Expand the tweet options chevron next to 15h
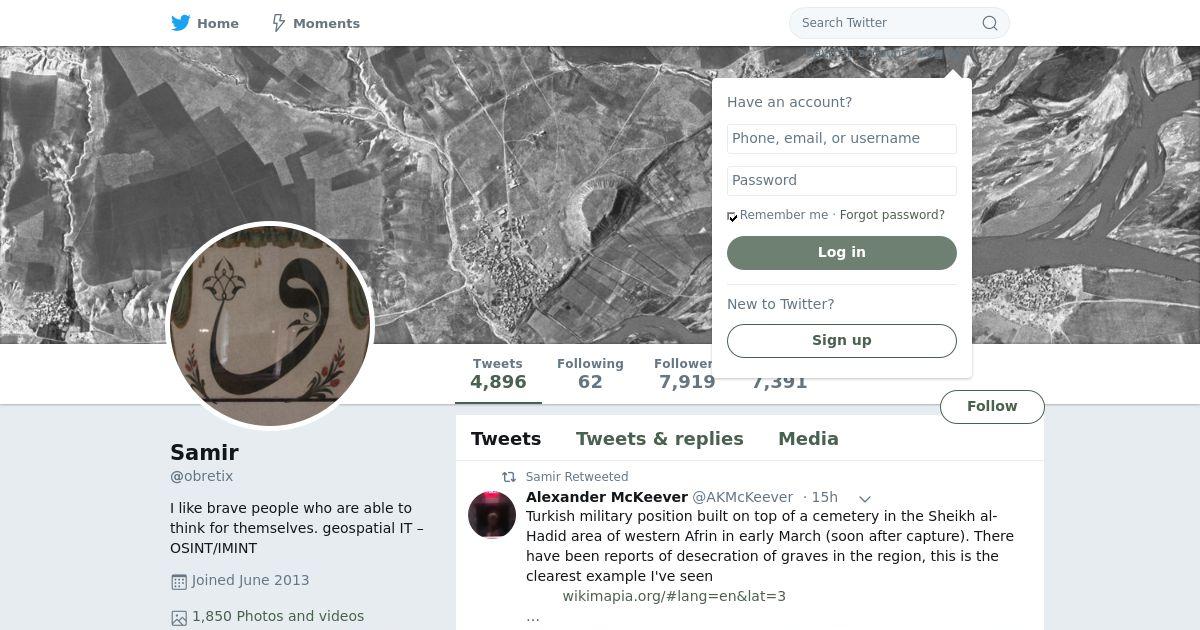The height and width of the screenshot is (630, 1200). pyautogui.click(x=865, y=498)
